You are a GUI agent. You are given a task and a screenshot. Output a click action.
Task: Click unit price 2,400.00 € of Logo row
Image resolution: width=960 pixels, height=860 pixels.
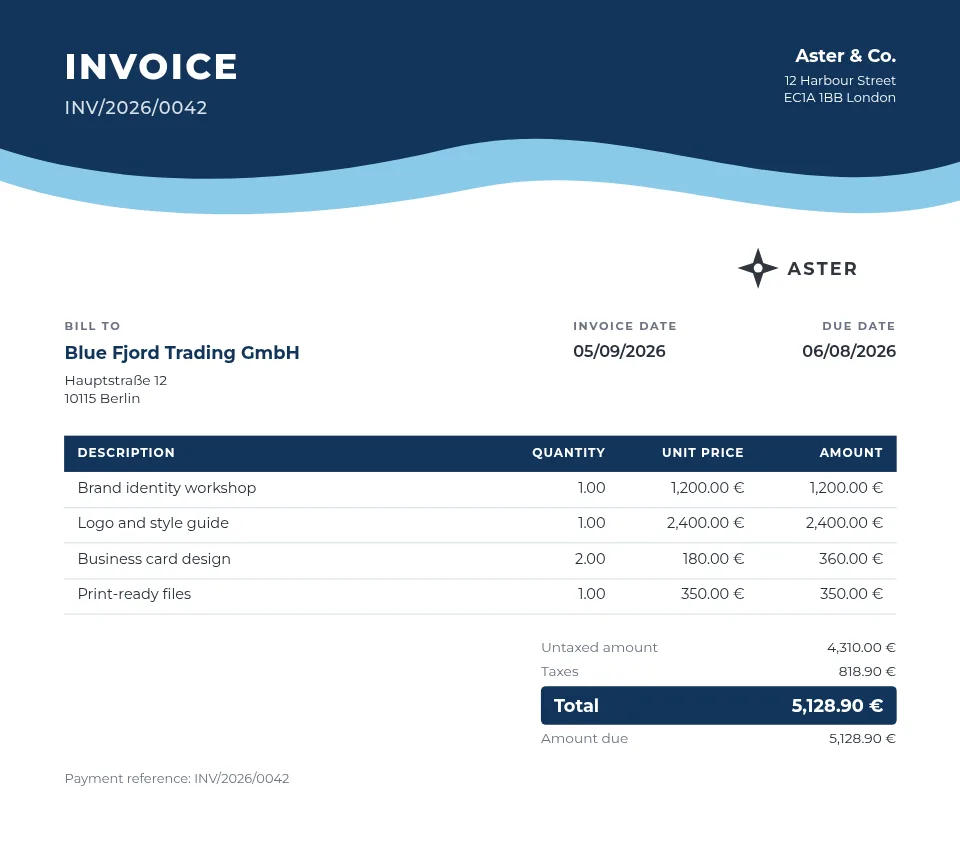click(705, 523)
